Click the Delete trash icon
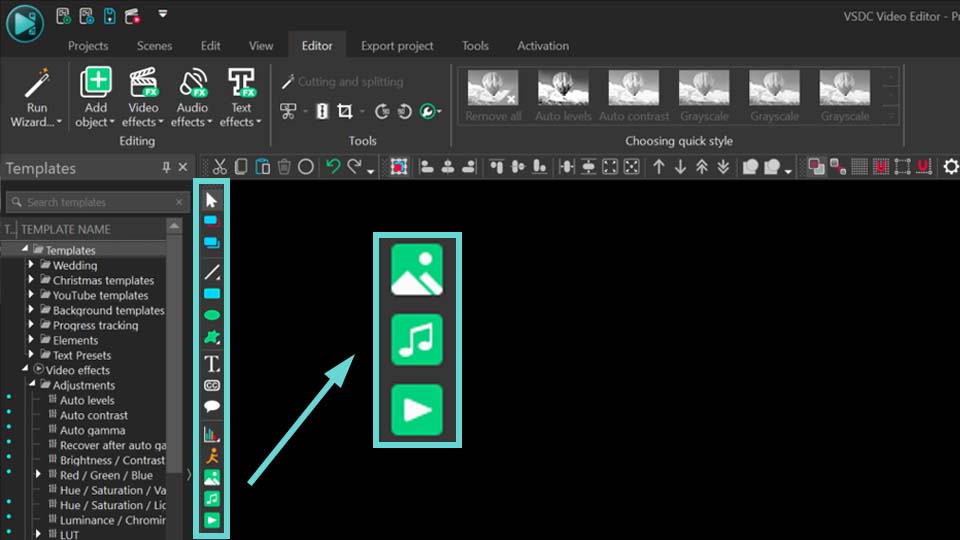The height and width of the screenshot is (540, 960). click(284, 167)
